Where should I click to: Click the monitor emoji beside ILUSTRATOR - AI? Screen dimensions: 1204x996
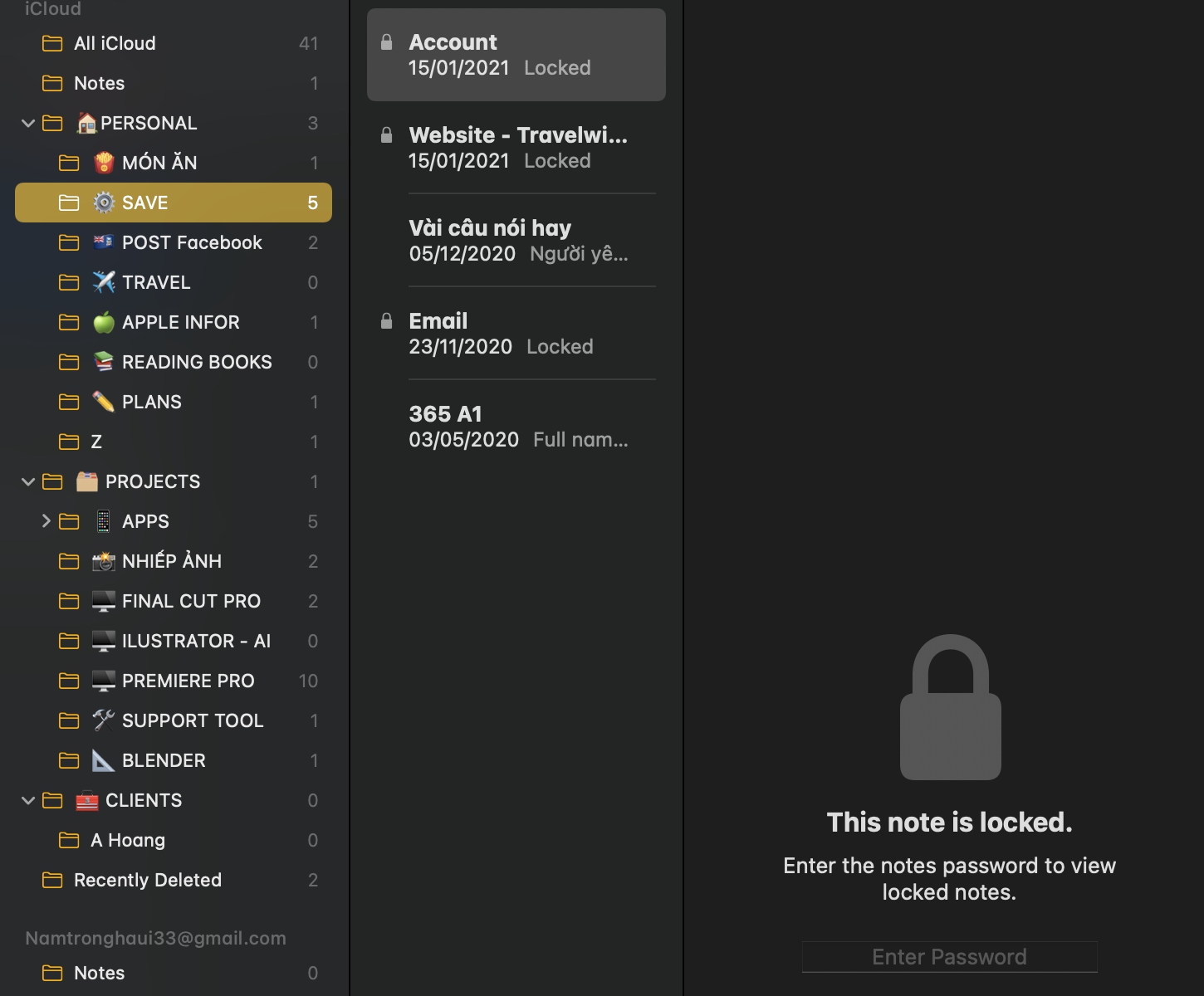(104, 641)
